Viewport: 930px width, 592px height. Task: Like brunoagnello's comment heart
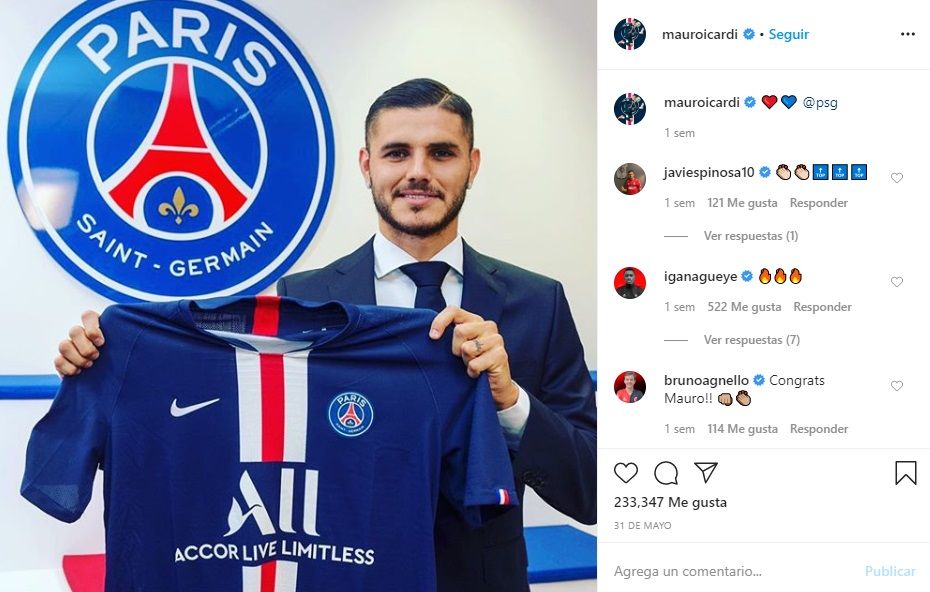897,386
